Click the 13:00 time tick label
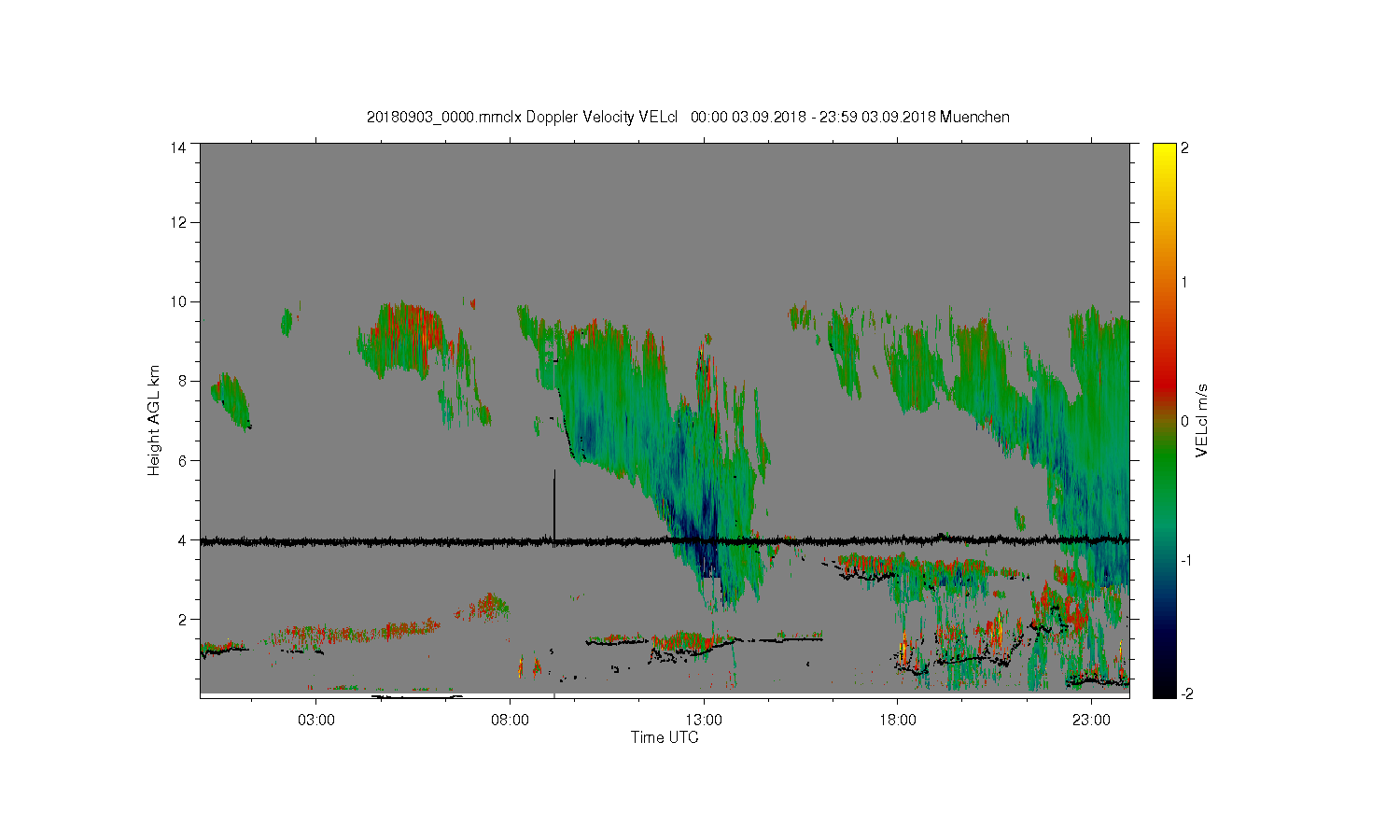1400x840 pixels. click(704, 721)
